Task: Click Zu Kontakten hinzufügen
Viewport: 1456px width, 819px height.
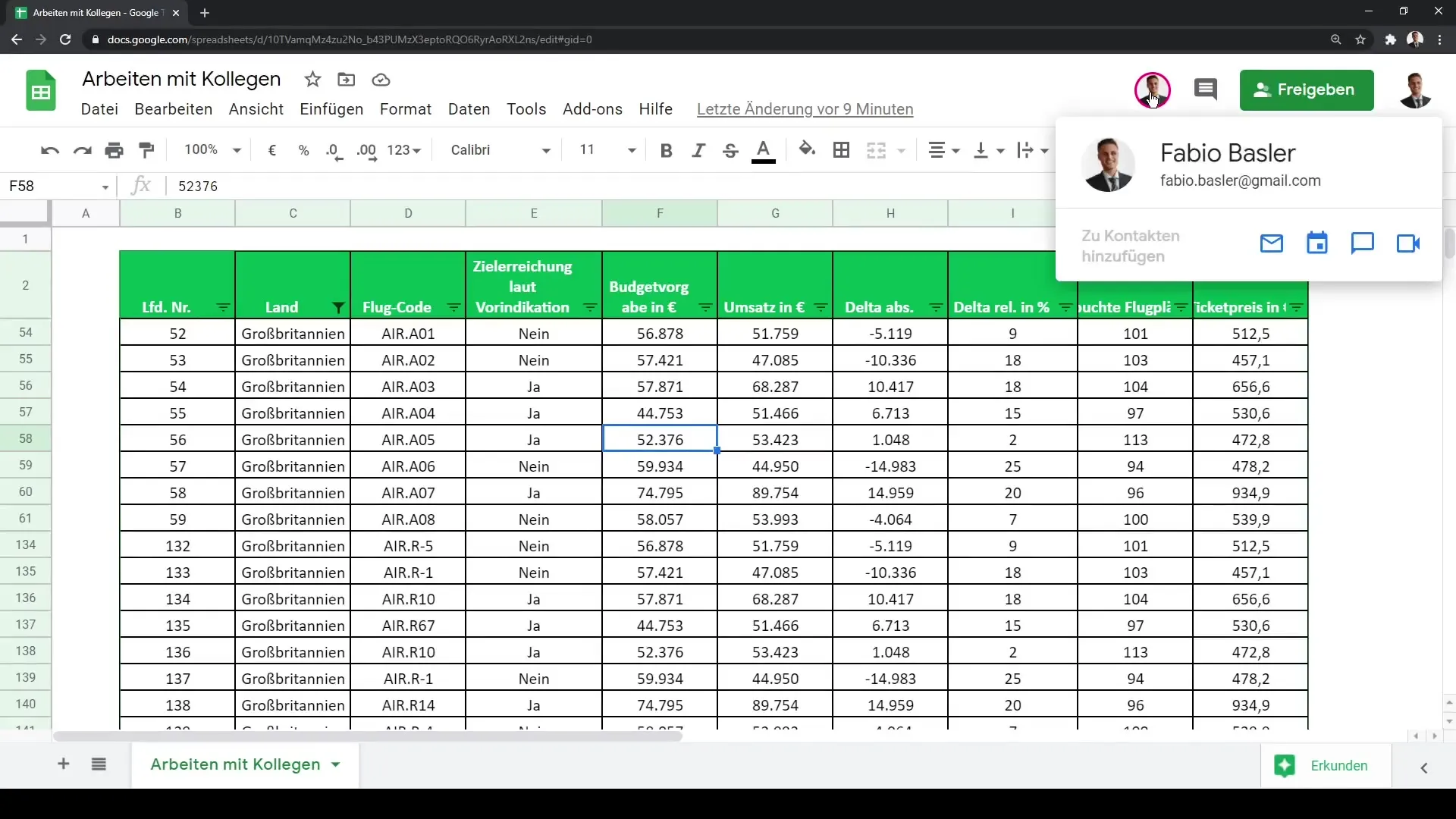Action: click(x=1131, y=246)
